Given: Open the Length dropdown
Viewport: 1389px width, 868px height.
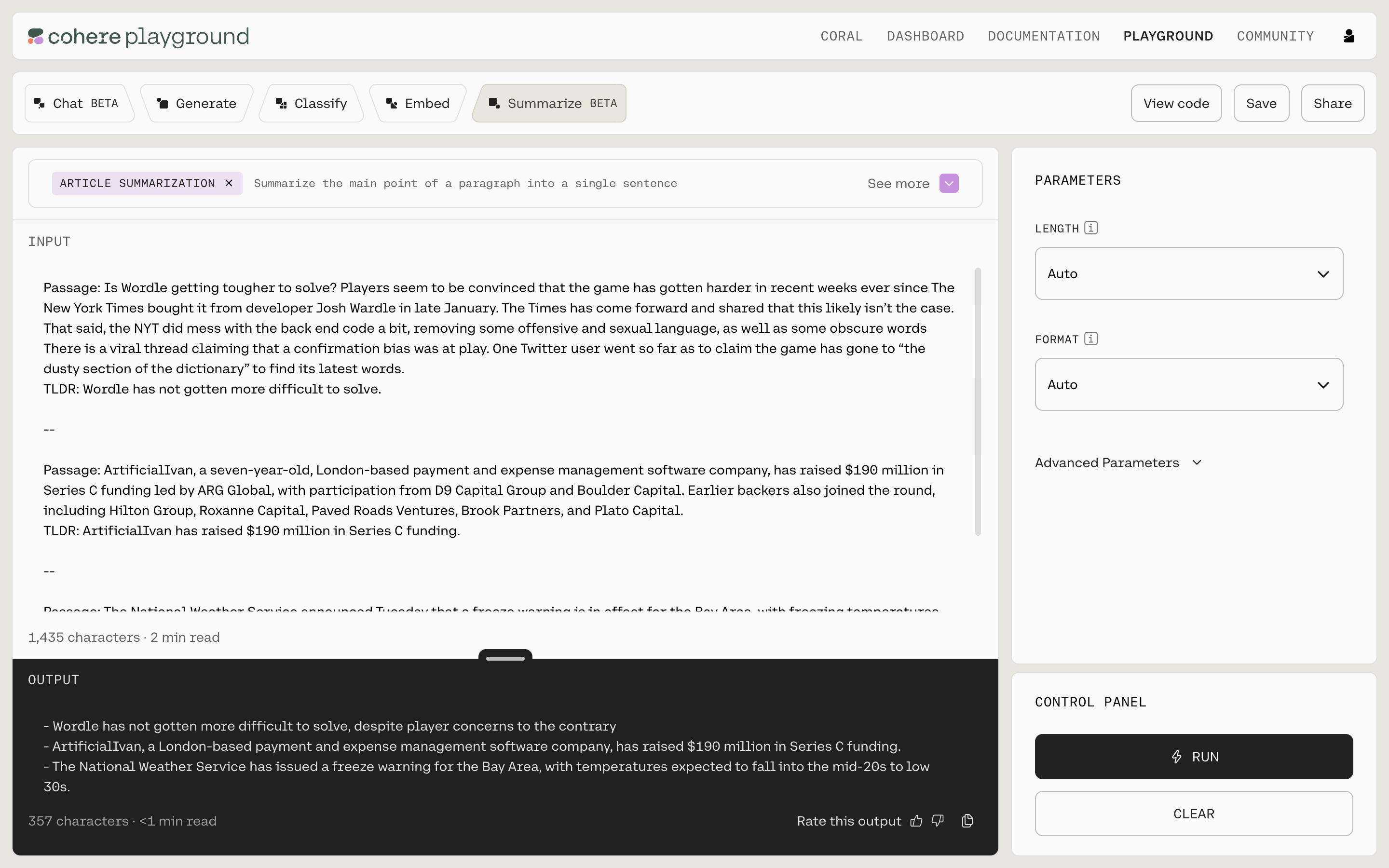Looking at the screenshot, I should pyautogui.click(x=1189, y=274).
